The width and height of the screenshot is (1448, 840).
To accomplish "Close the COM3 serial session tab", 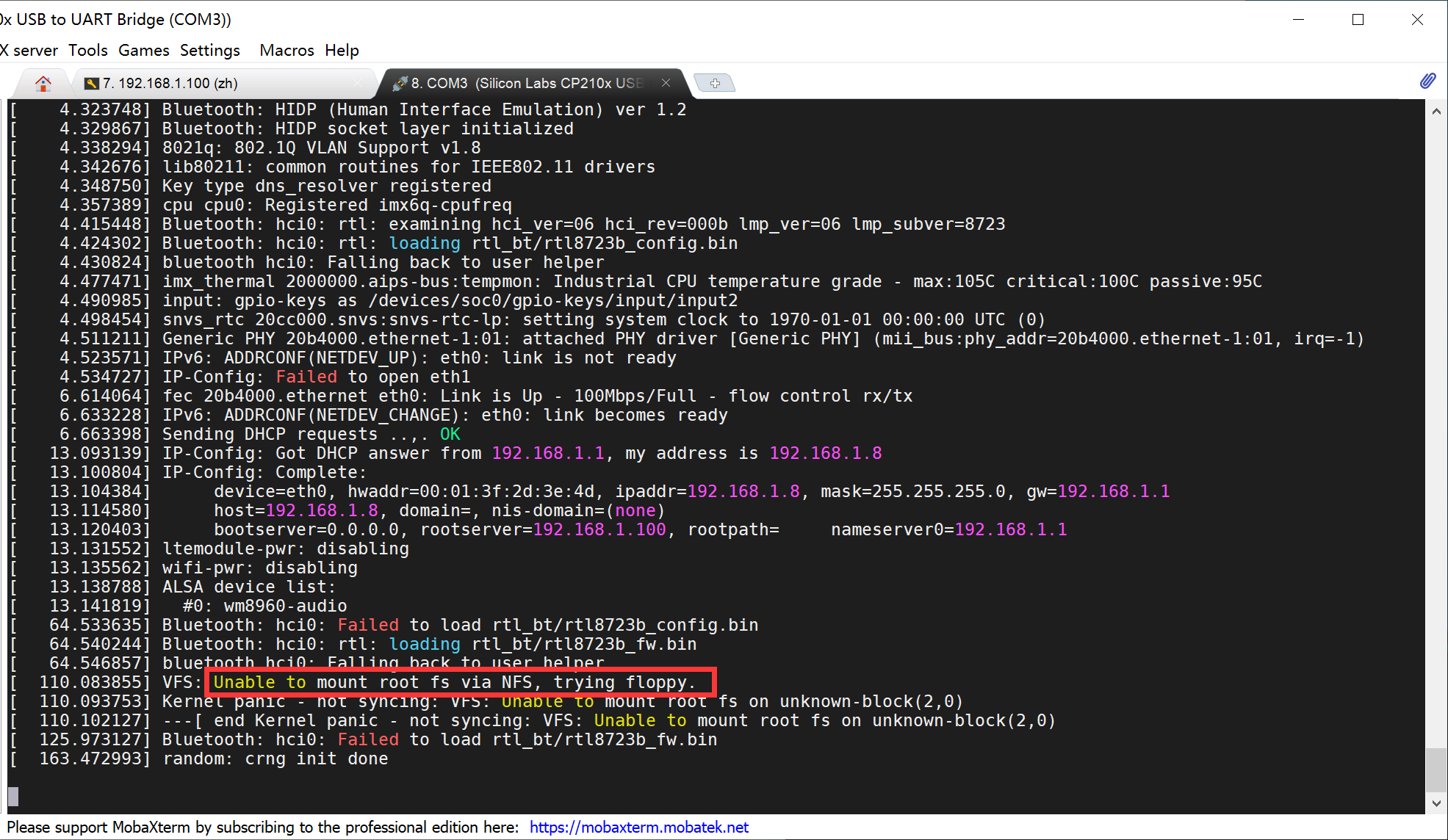I will coord(666,83).
